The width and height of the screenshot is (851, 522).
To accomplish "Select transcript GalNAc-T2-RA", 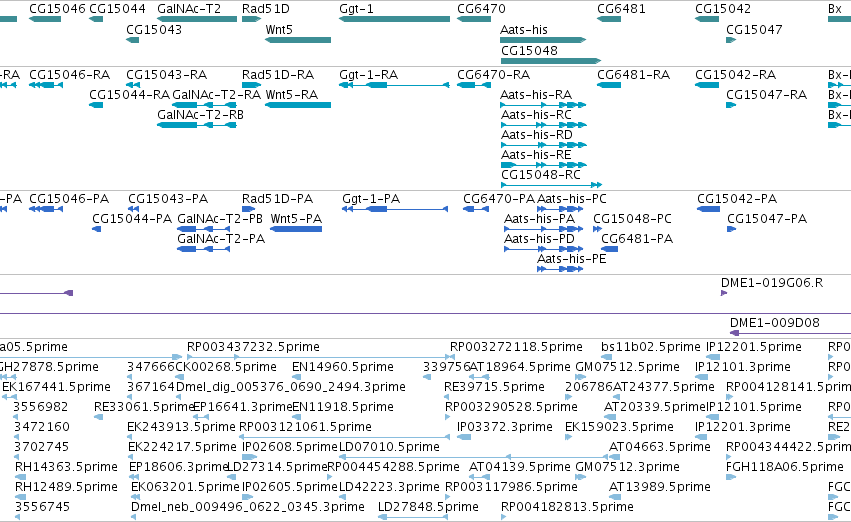I will (217, 94).
